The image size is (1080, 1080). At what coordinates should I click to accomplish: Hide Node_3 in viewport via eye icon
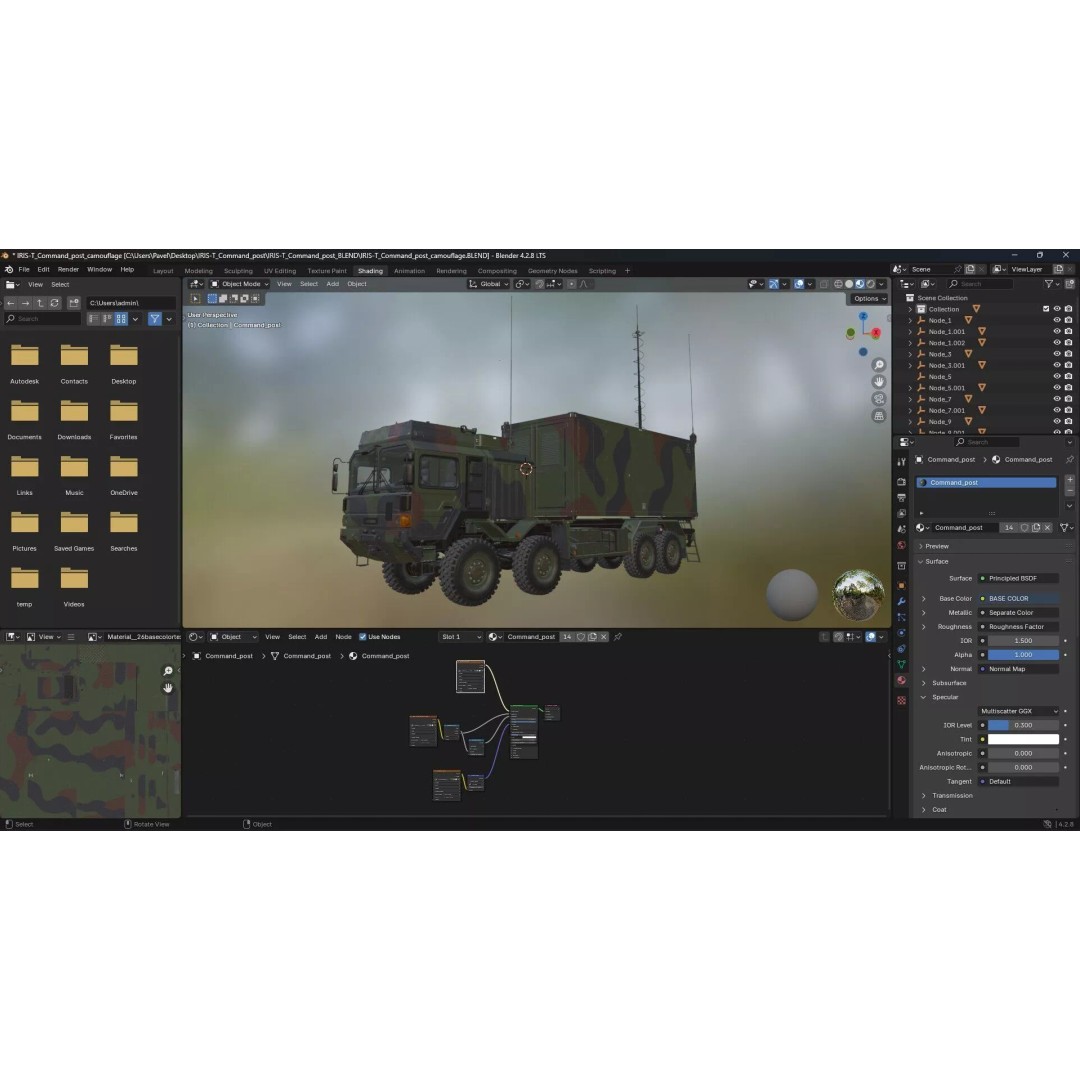pyautogui.click(x=1057, y=354)
